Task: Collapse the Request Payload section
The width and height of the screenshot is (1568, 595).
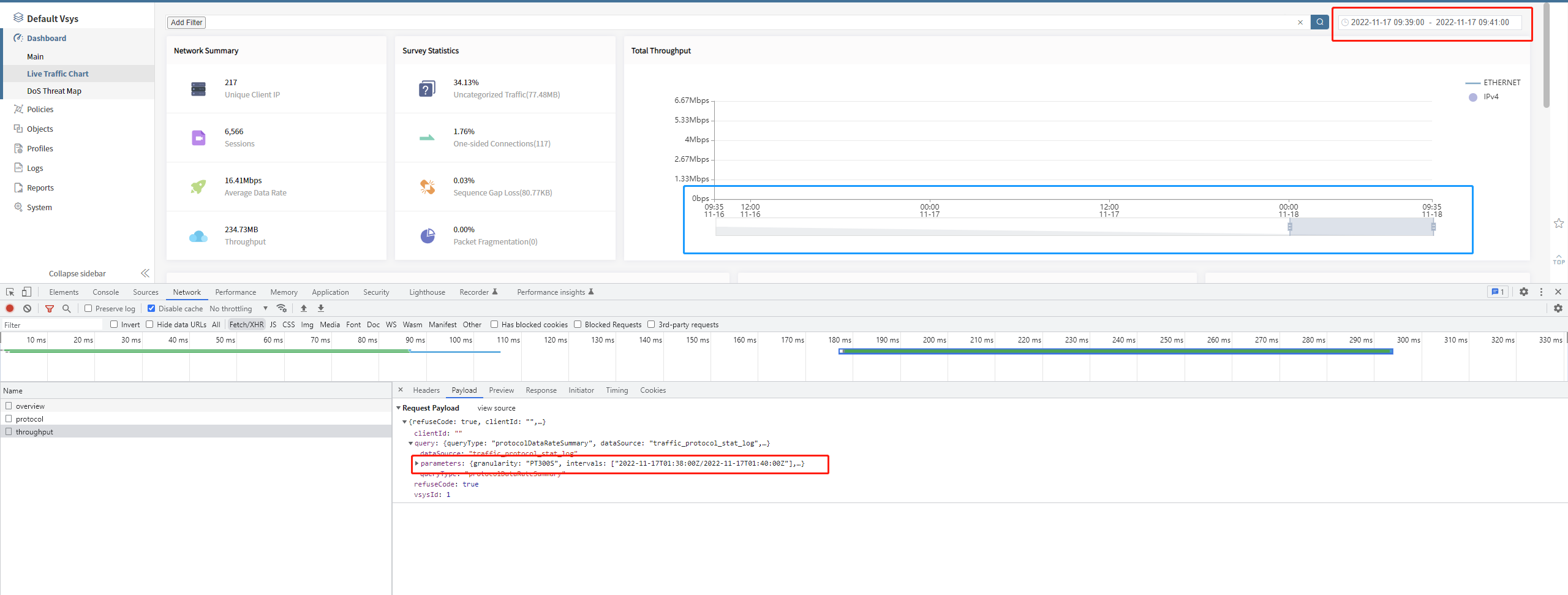Action: tap(399, 407)
